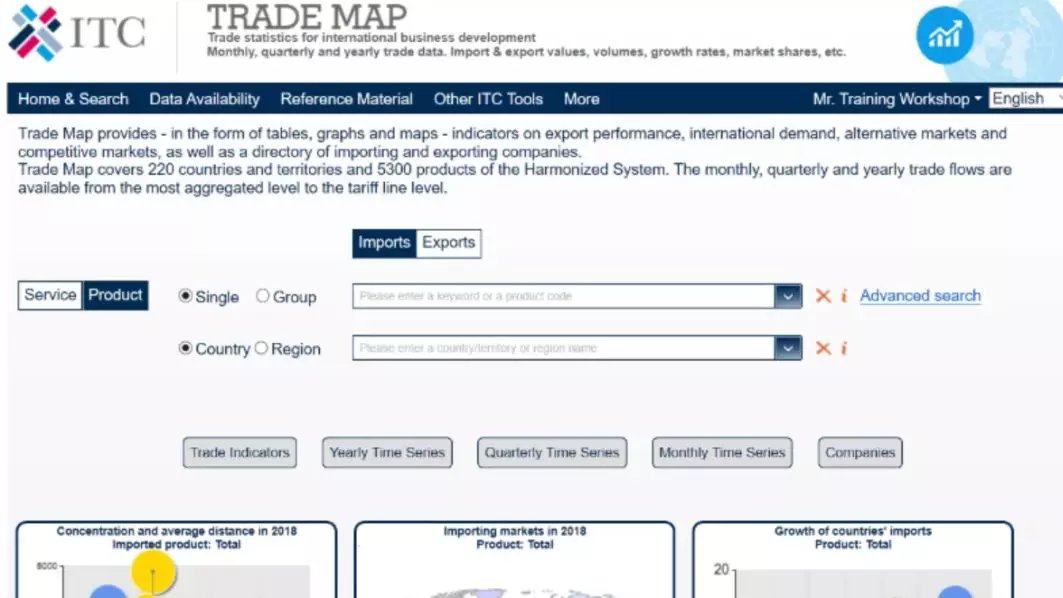Open the Mr. Training Workshop user menu
This screenshot has width=1063, height=598.
pos(896,99)
